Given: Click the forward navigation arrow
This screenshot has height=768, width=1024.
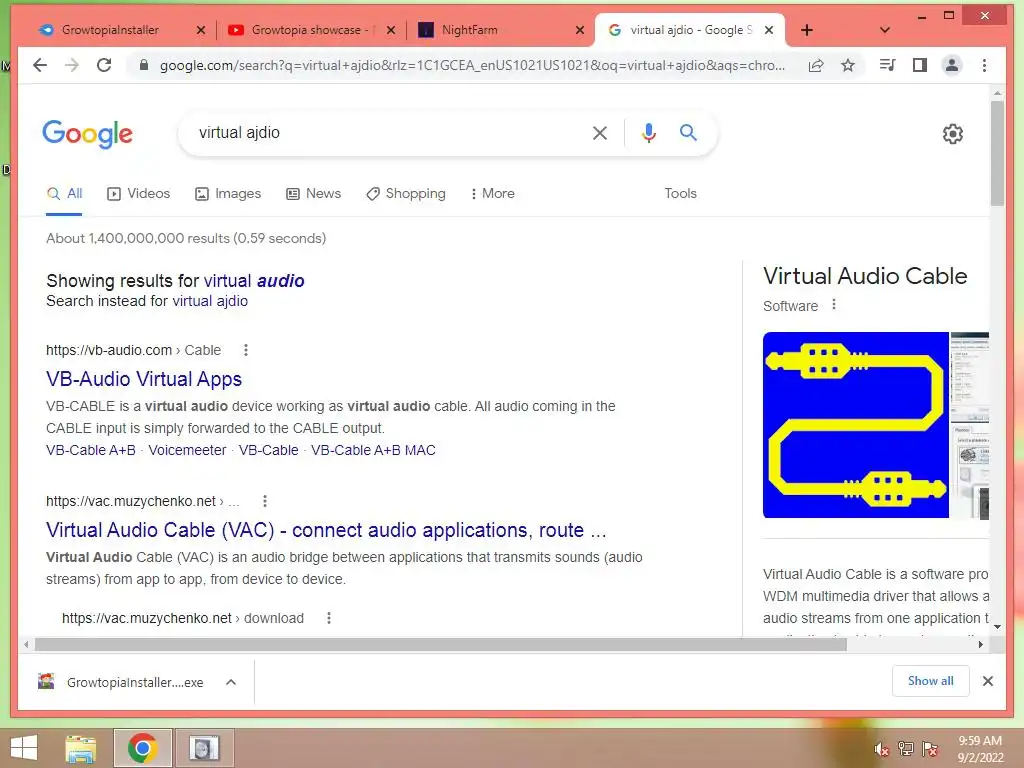Looking at the screenshot, I should 72,65.
